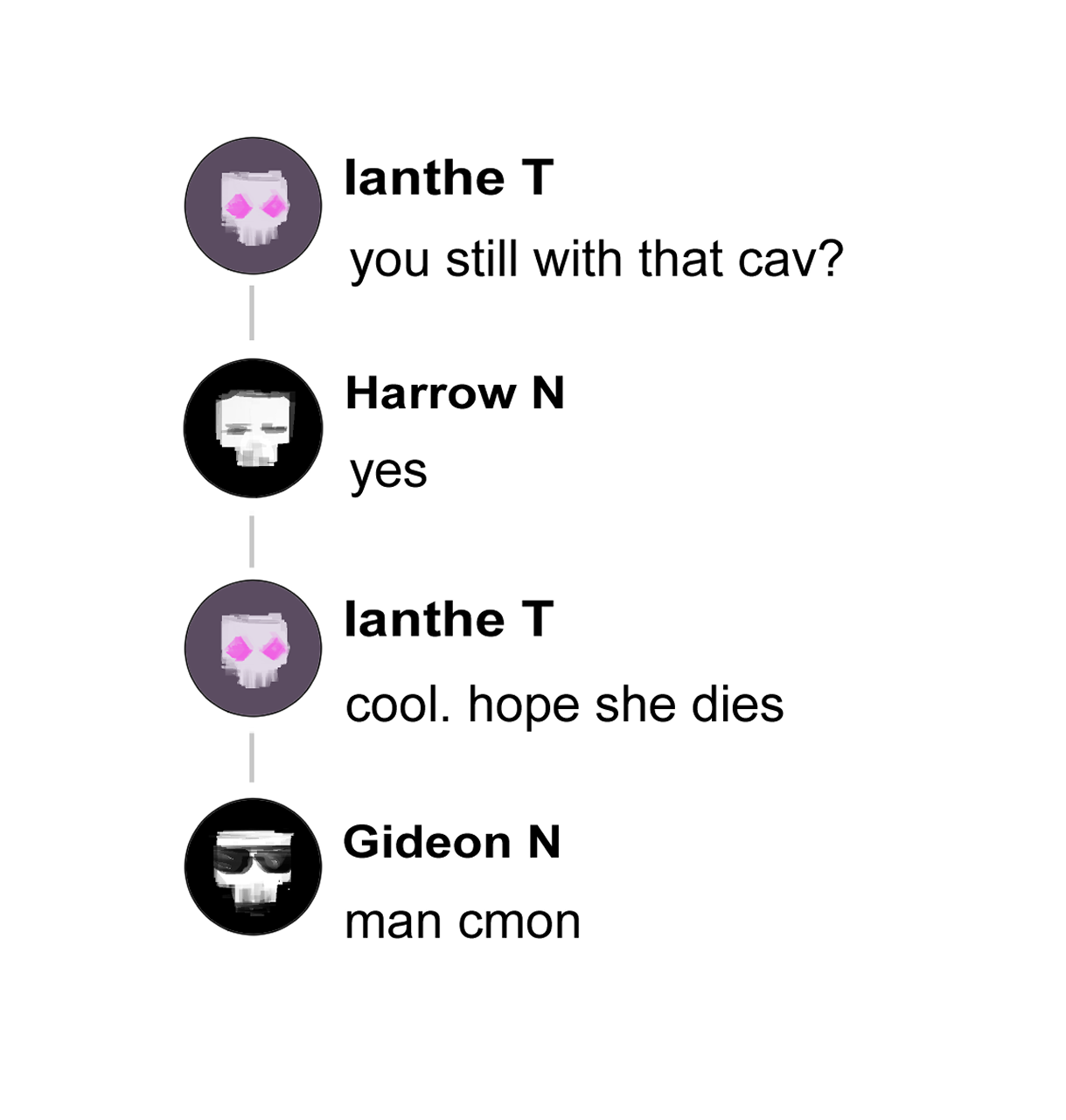Image resolution: width=1066 pixels, height=1120 pixels.
Task: Open Ianthe's avatar beside "you still with that cav?"
Action: (x=253, y=205)
